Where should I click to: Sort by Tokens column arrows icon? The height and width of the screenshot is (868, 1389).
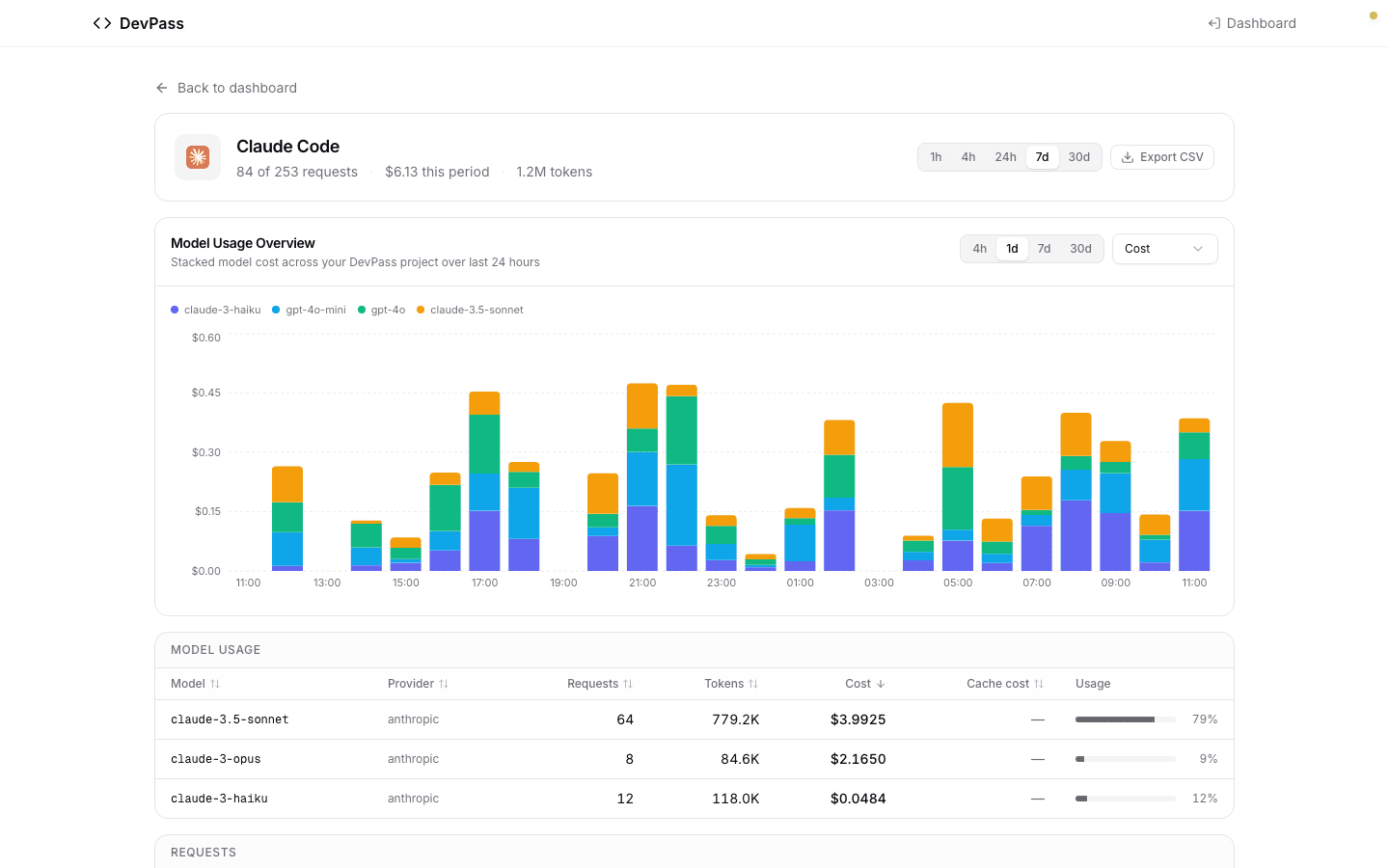coord(753,684)
